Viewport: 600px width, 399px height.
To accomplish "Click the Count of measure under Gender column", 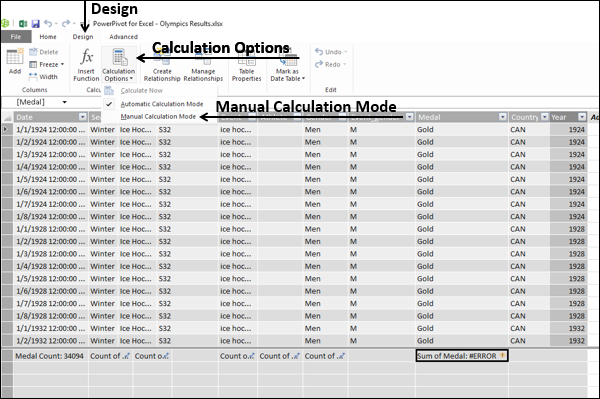I will pos(325,356).
